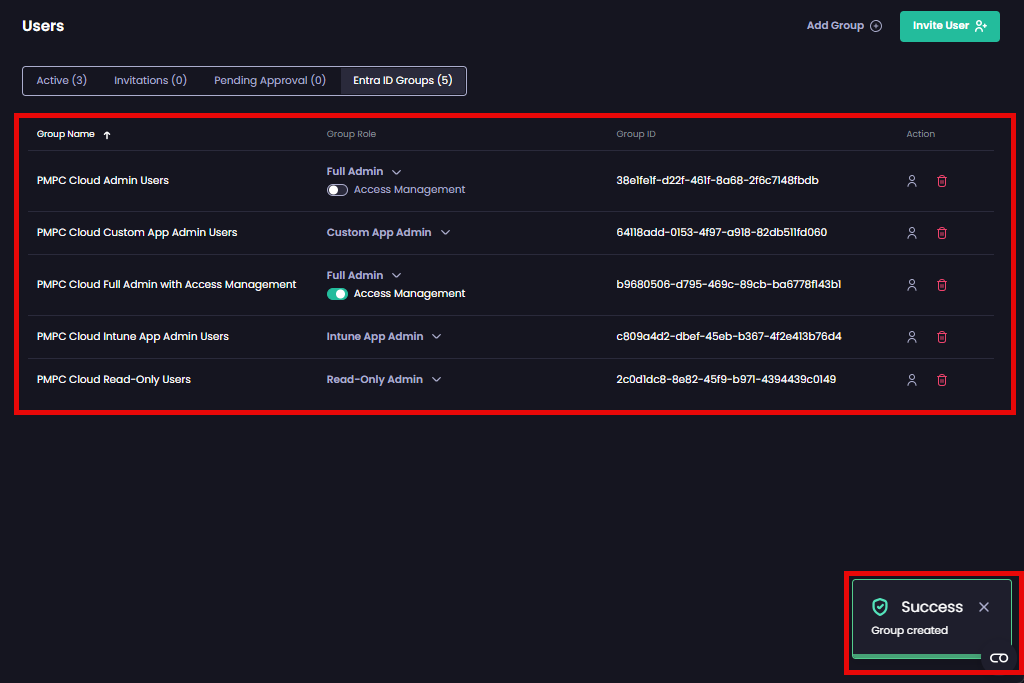This screenshot has height=683, width=1024.
Task: Delete the PMPC Cloud Intune App Admin Users group
Action: tap(941, 337)
